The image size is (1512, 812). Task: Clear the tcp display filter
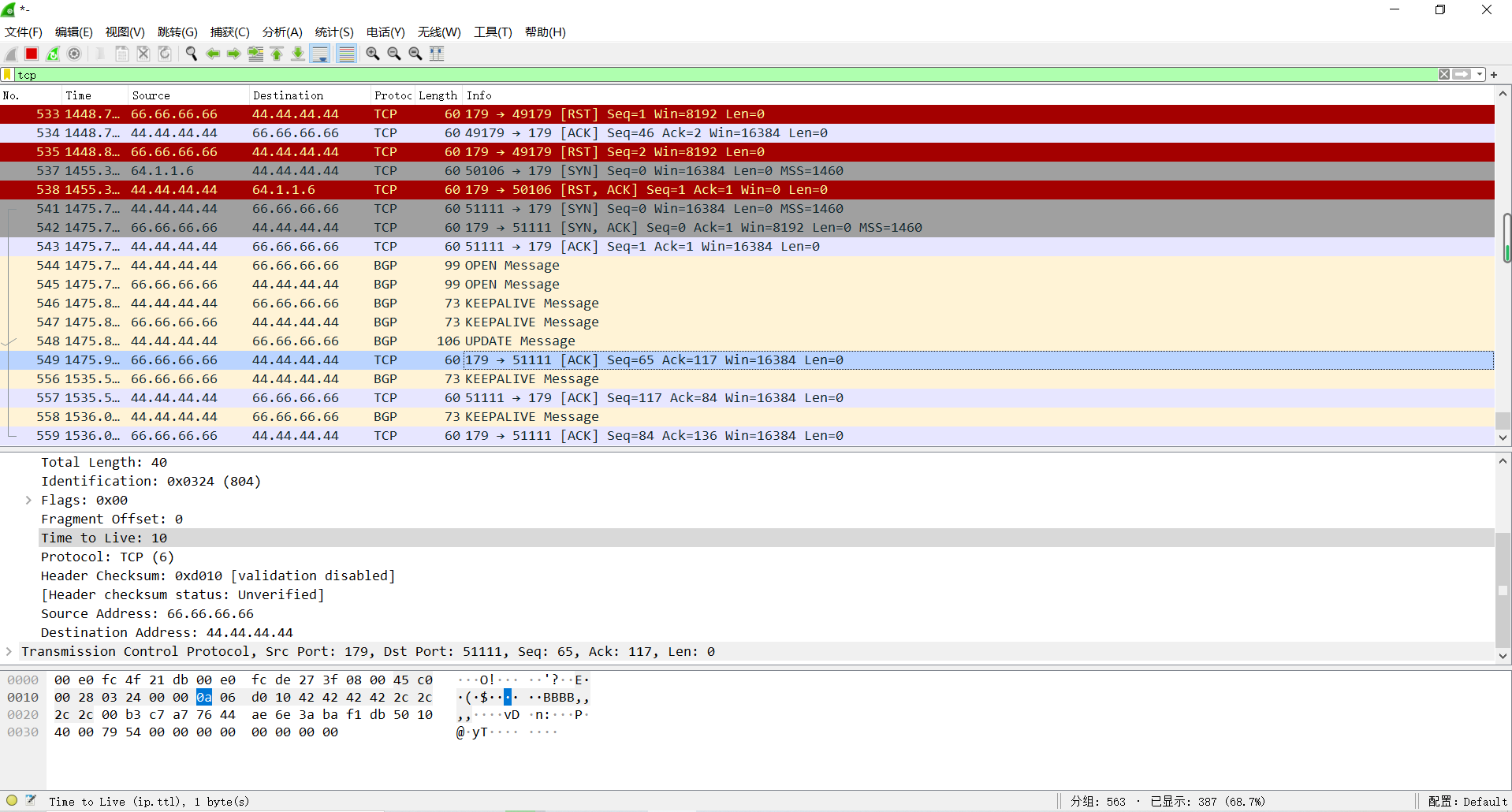[x=1444, y=74]
